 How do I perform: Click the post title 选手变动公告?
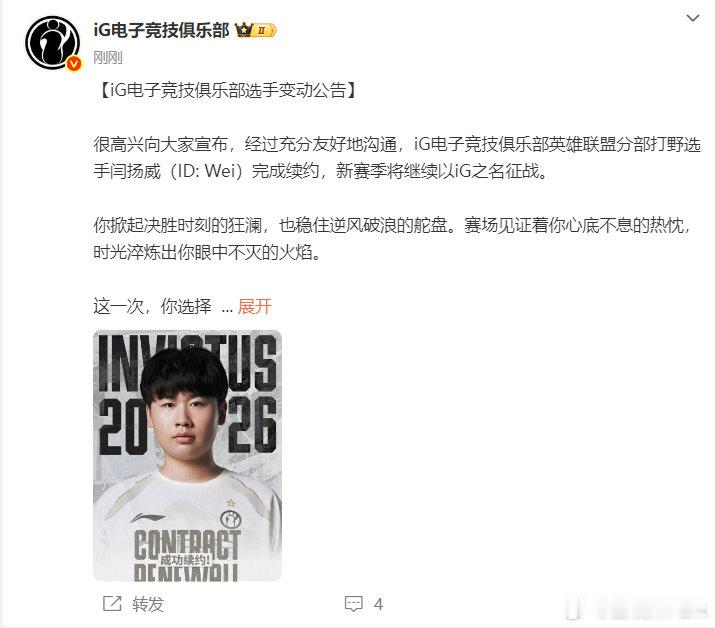[x=227, y=90]
